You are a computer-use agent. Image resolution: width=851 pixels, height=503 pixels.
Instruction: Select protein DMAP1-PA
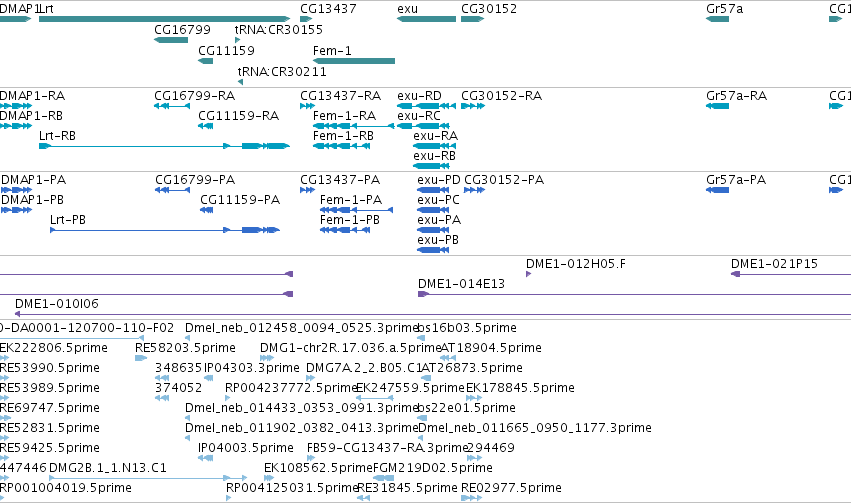[x=34, y=180]
